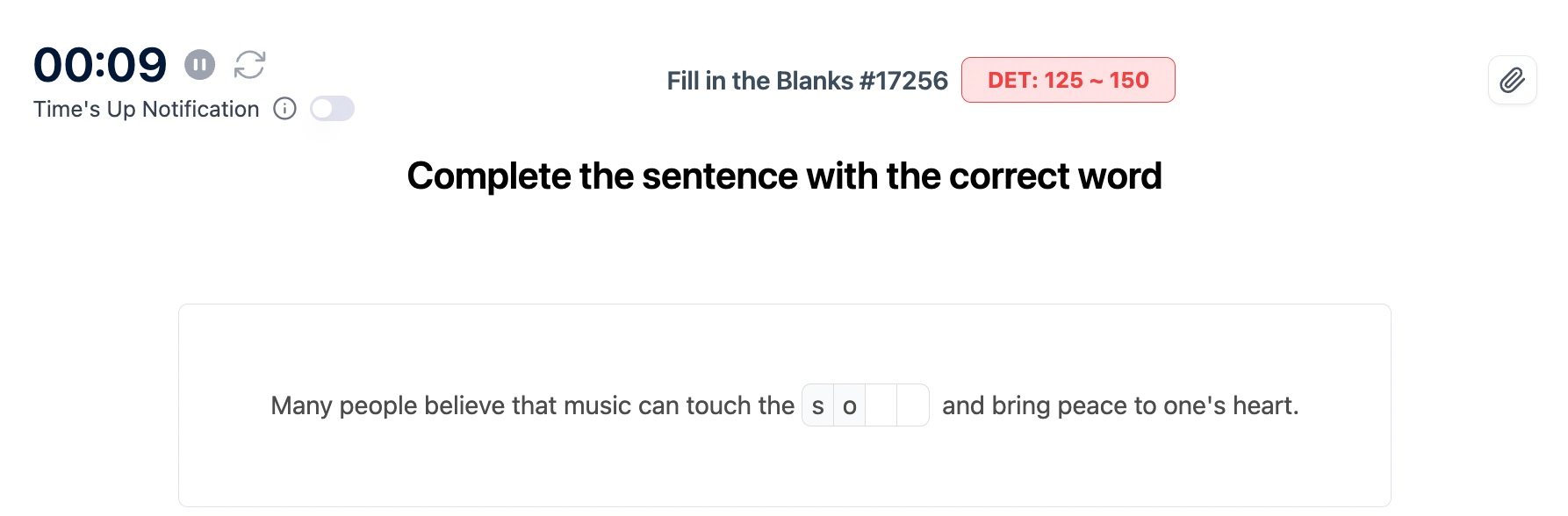Select the second letter box containing 'o'
The image size is (1568, 516).
click(x=849, y=405)
